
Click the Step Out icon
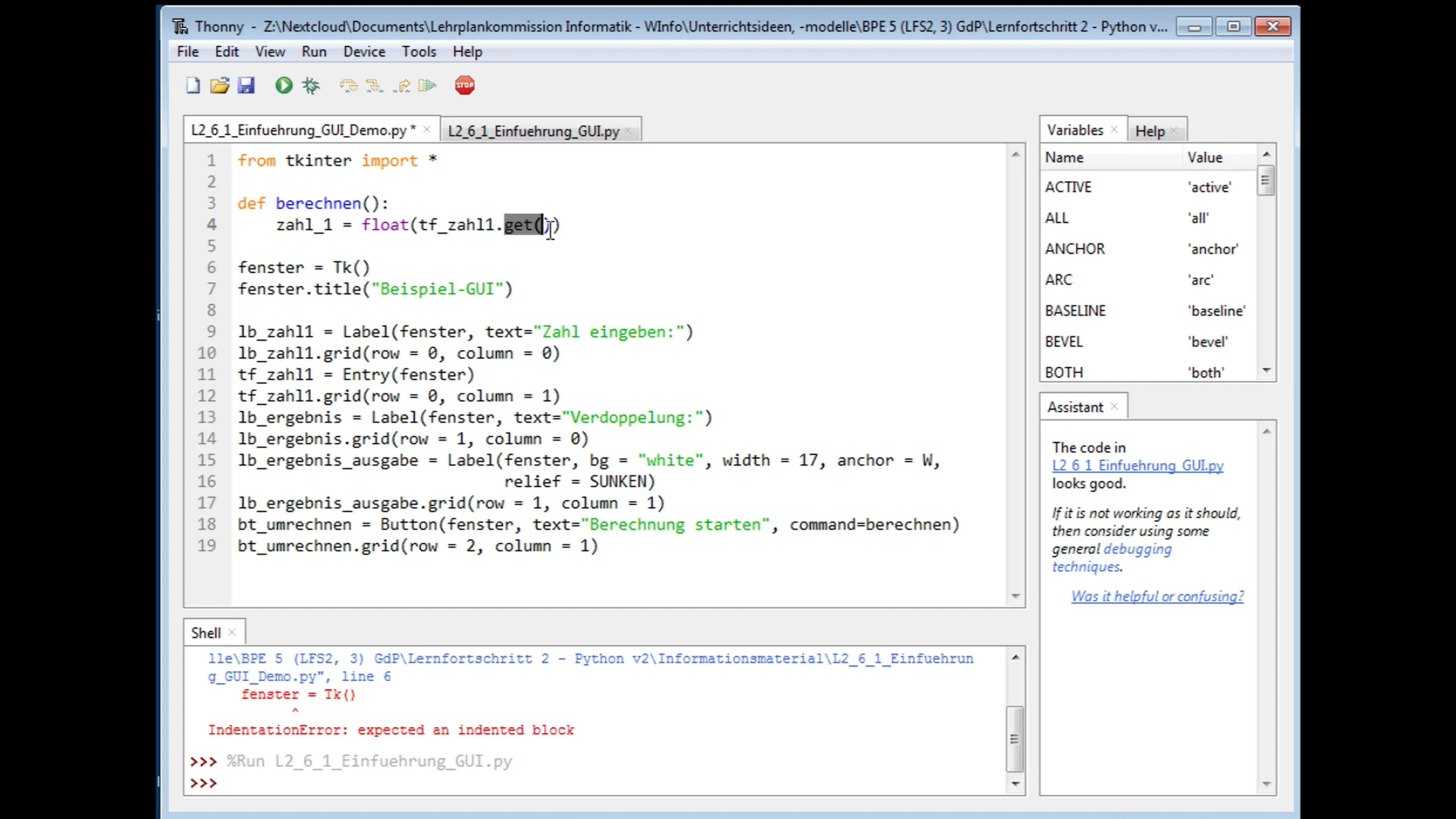click(401, 85)
